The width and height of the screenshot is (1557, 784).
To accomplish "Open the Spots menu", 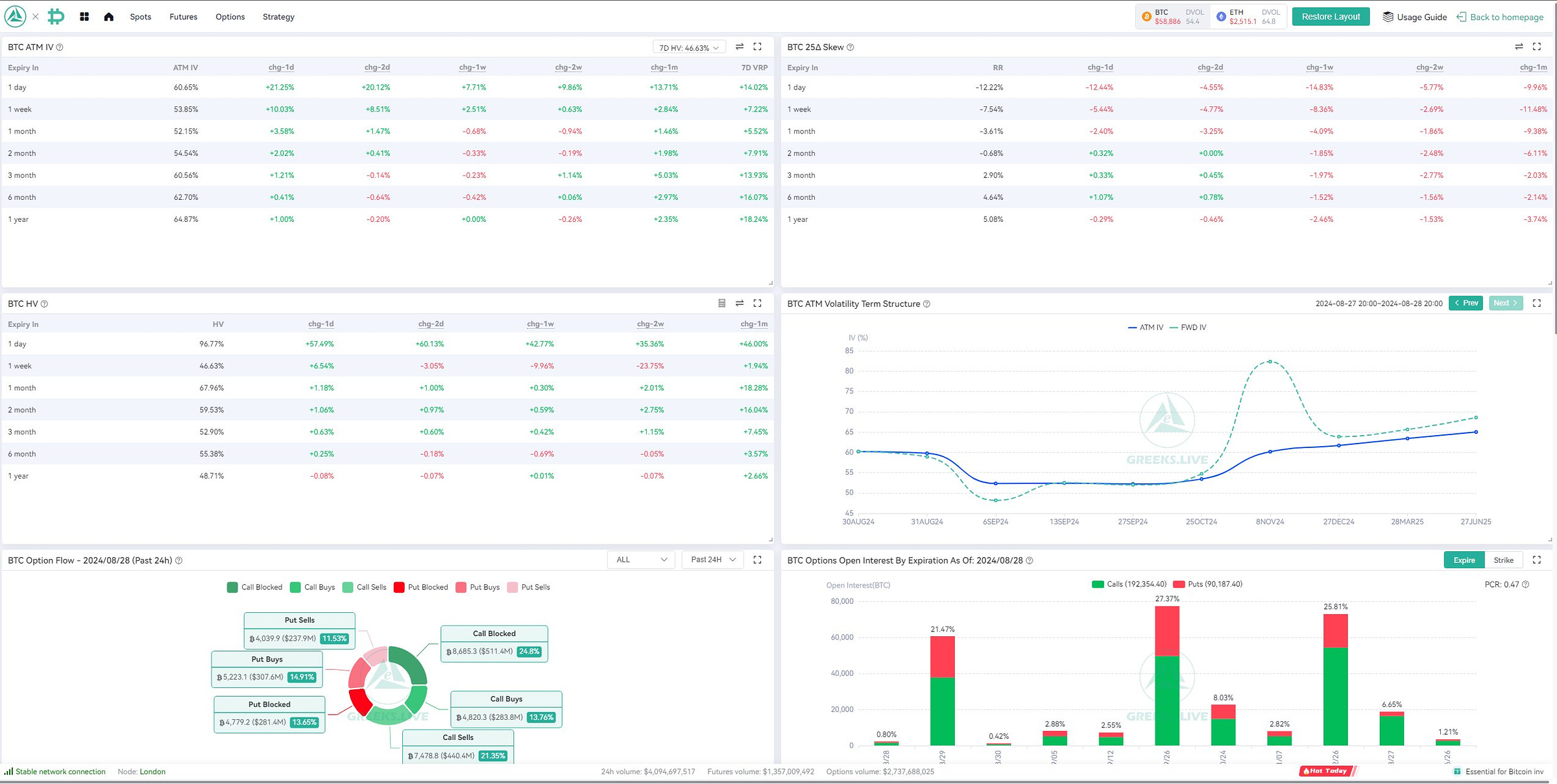I will [140, 17].
